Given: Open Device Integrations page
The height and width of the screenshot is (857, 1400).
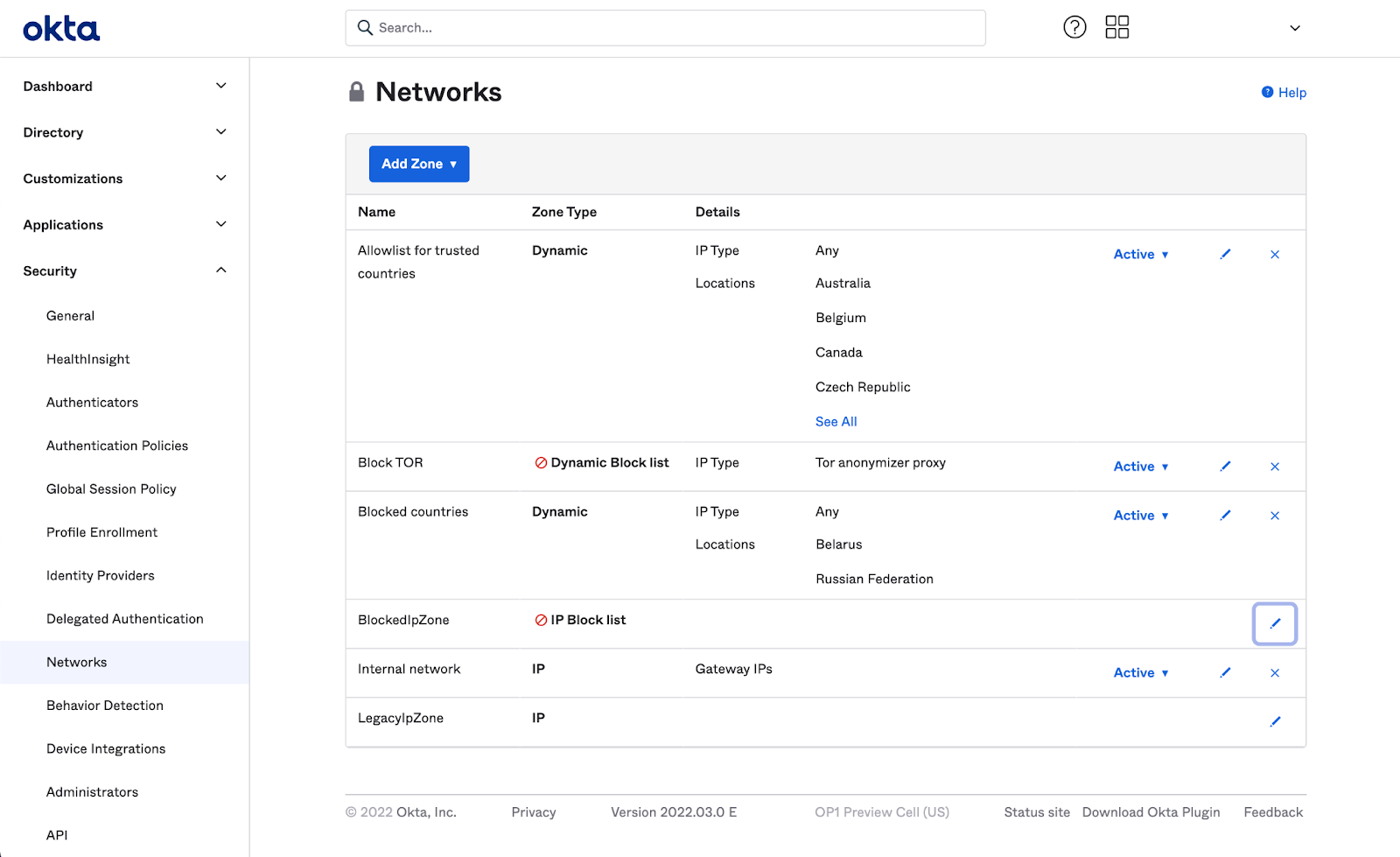Looking at the screenshot, I should 106,748.
